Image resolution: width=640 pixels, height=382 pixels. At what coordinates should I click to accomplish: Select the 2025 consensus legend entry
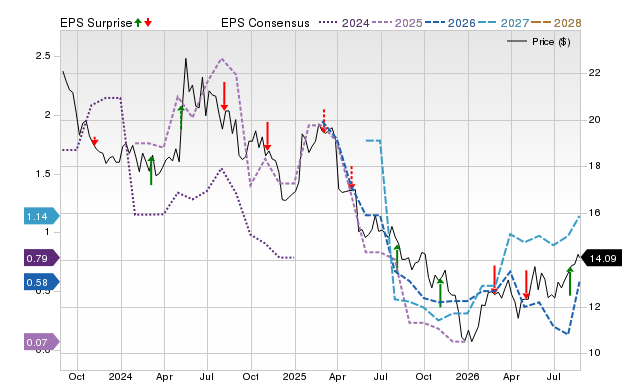click(397, 23)
